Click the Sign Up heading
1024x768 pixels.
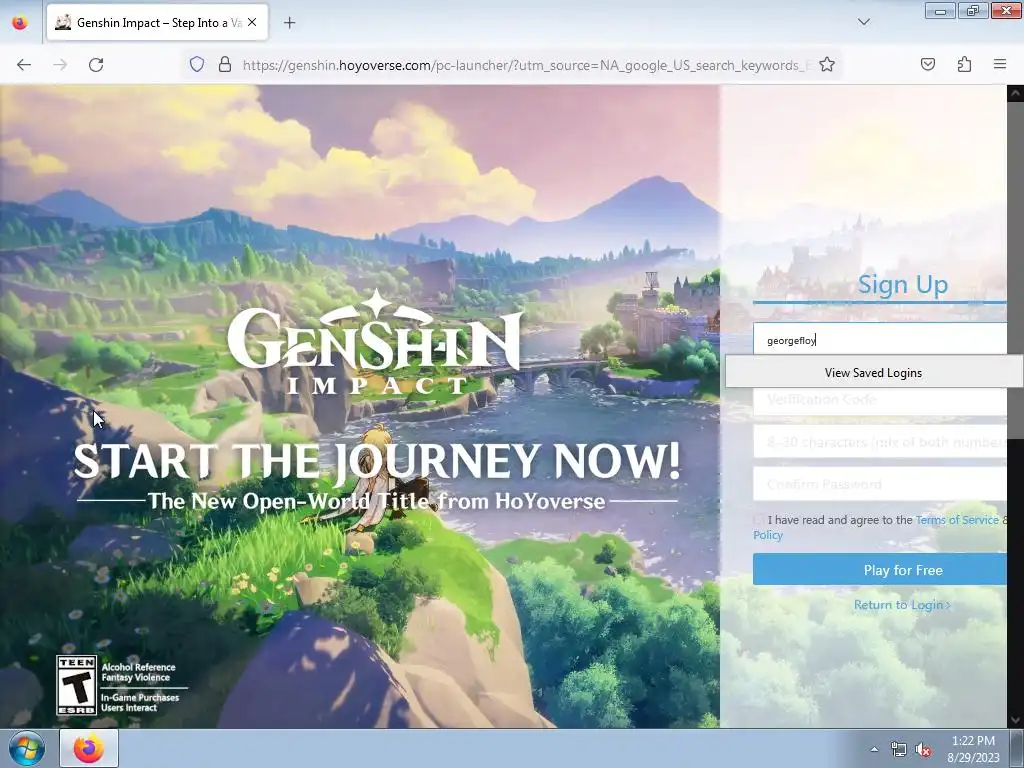[x=903, y=285]
